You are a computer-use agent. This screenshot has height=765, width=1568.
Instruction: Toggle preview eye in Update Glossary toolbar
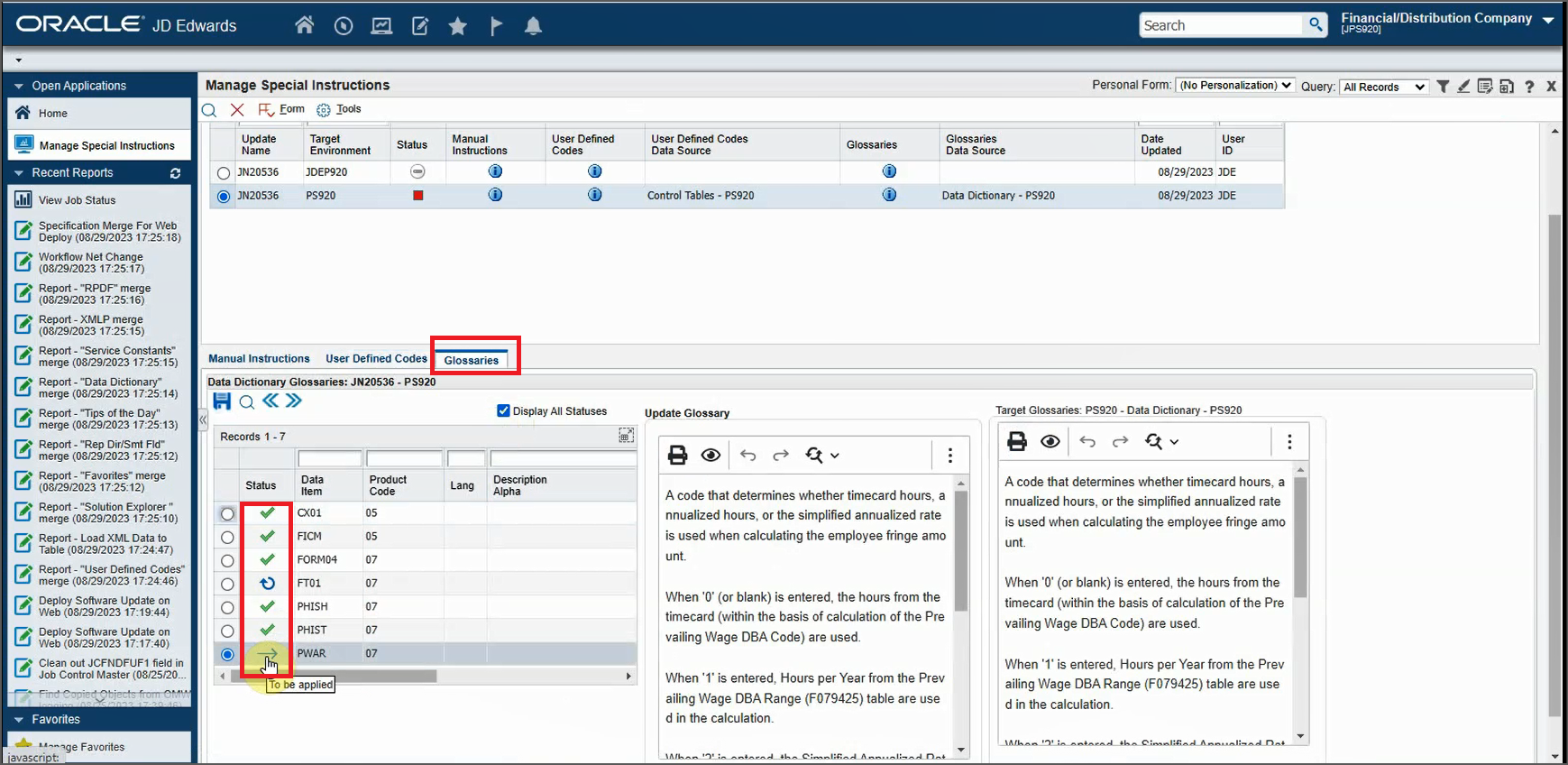(x=711, y=456)
